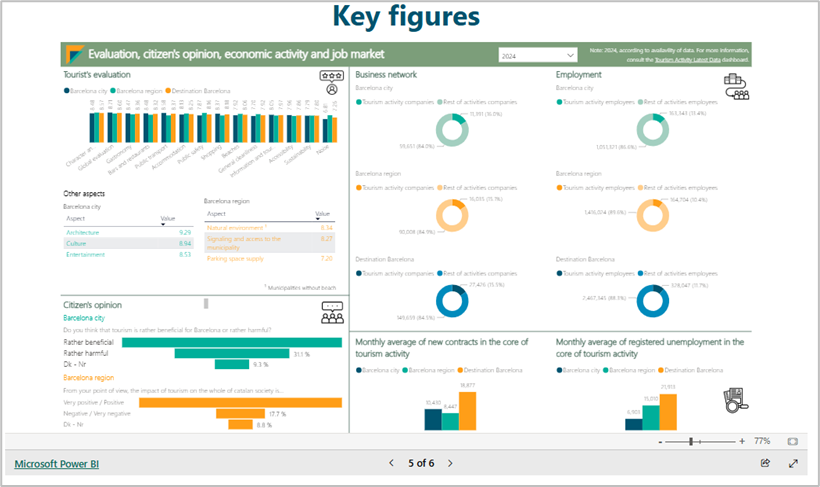This screenshot has height=487, width=820.
Task: Click the share report icon
Action: click(765, 463)
